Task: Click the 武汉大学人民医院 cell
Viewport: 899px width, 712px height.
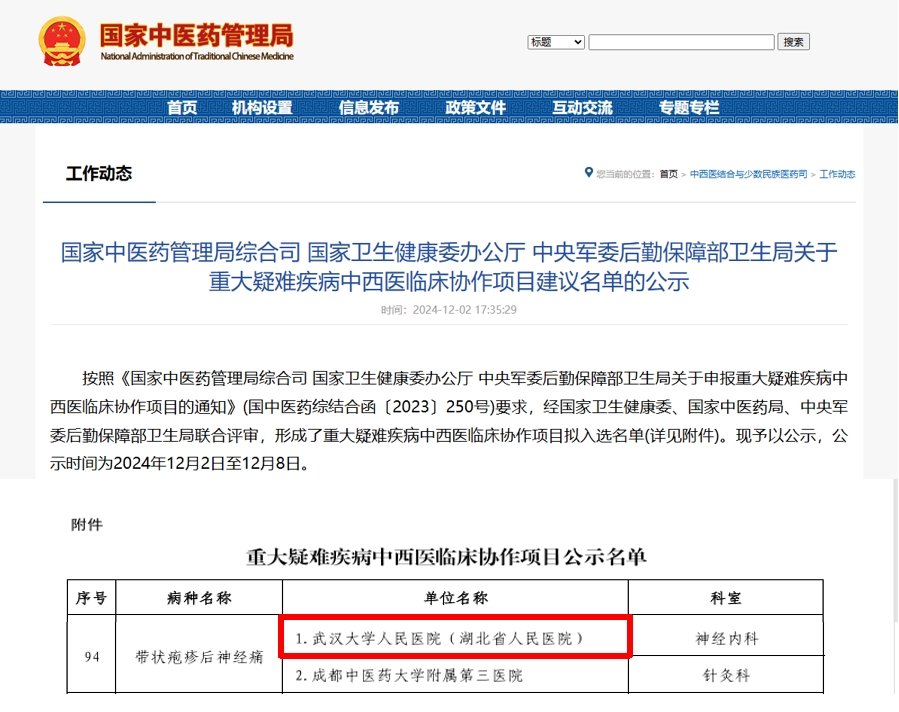Action: coord(455,637)
